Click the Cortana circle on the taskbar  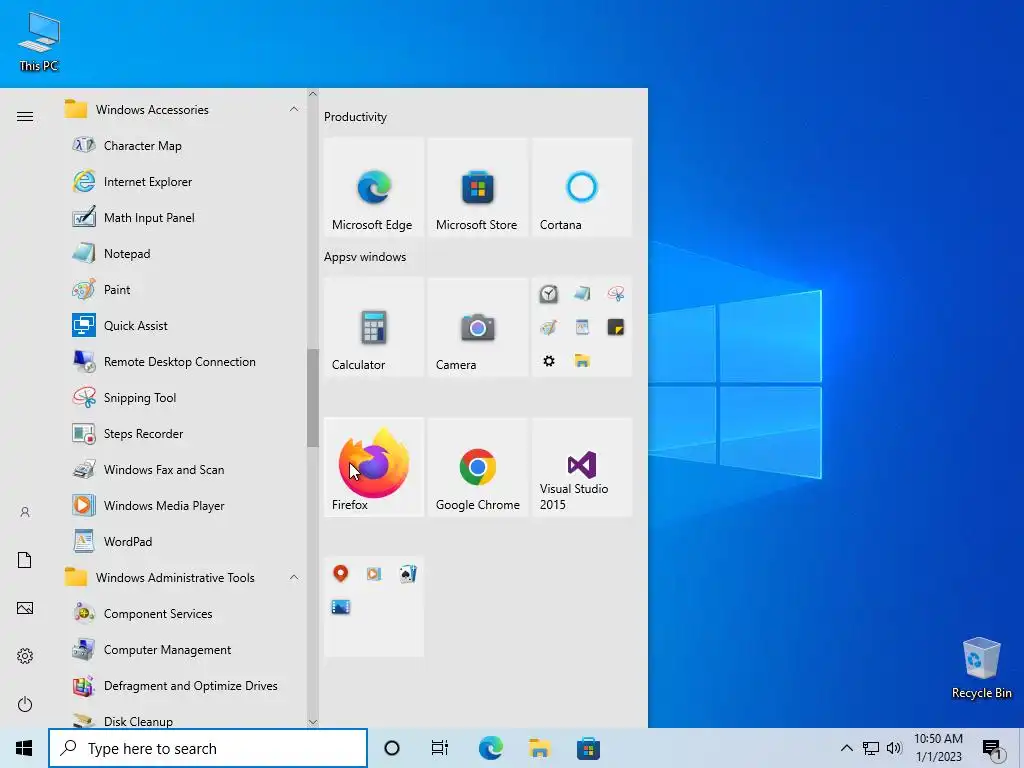(392, 748)
